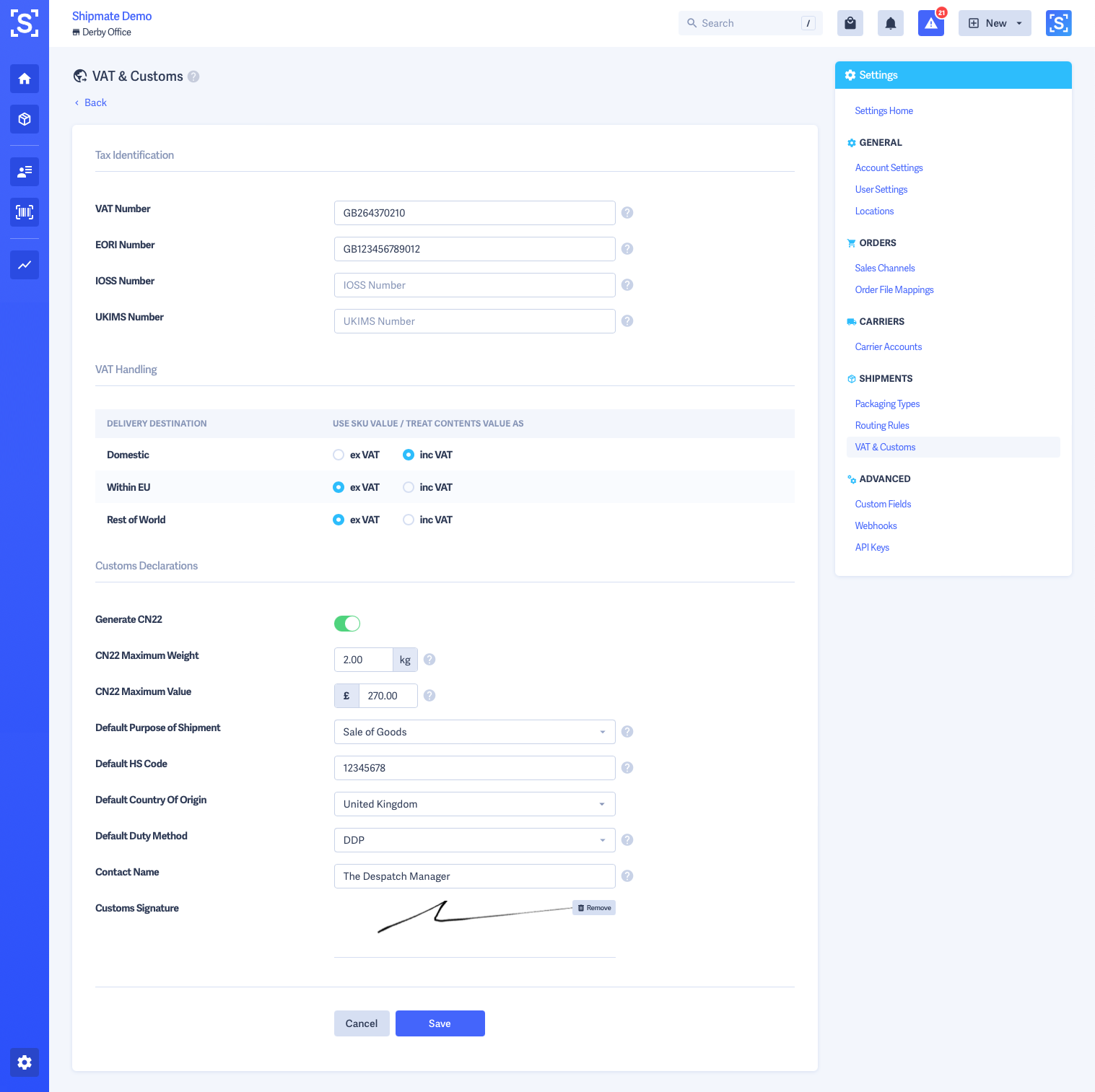Click into the UKIMS Number field
The width and height of the screenshot is (1095, 1092).
[475, 321]
